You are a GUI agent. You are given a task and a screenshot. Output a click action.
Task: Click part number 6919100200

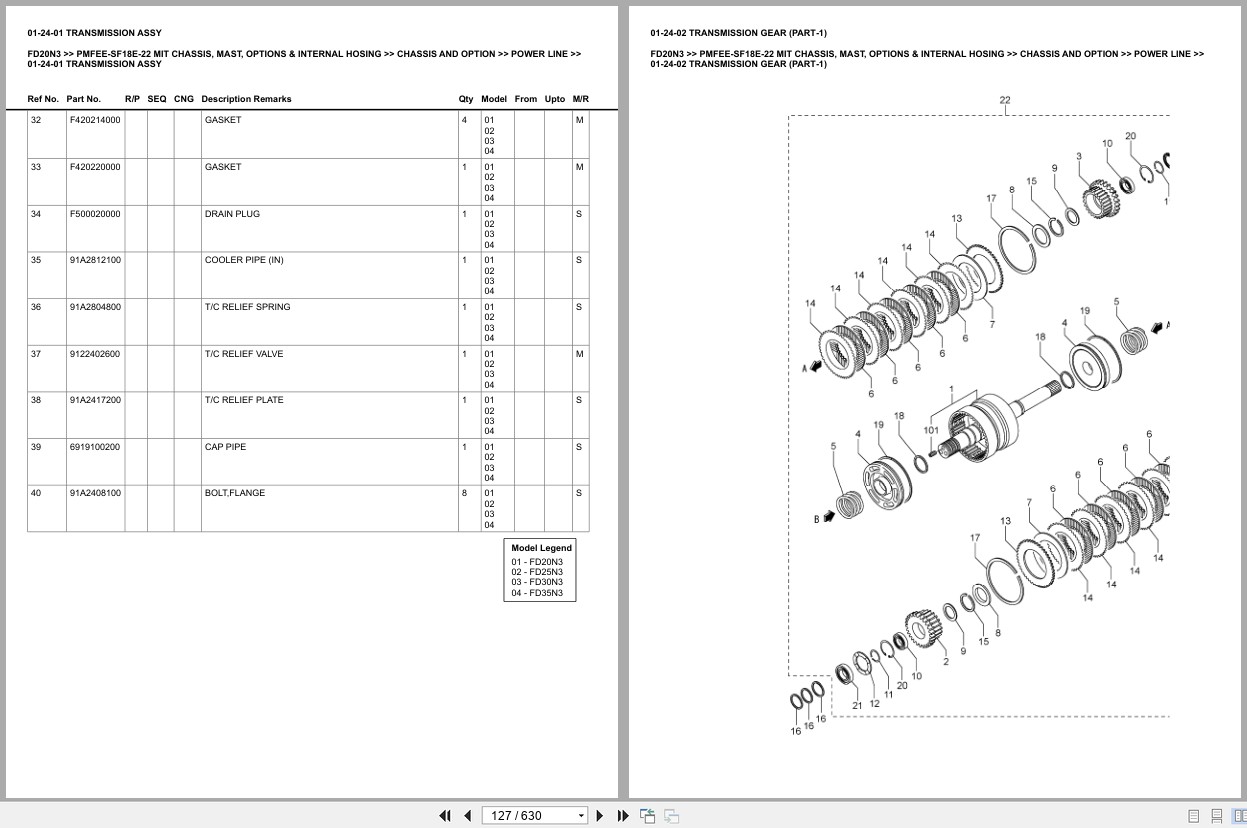[95, 447]
